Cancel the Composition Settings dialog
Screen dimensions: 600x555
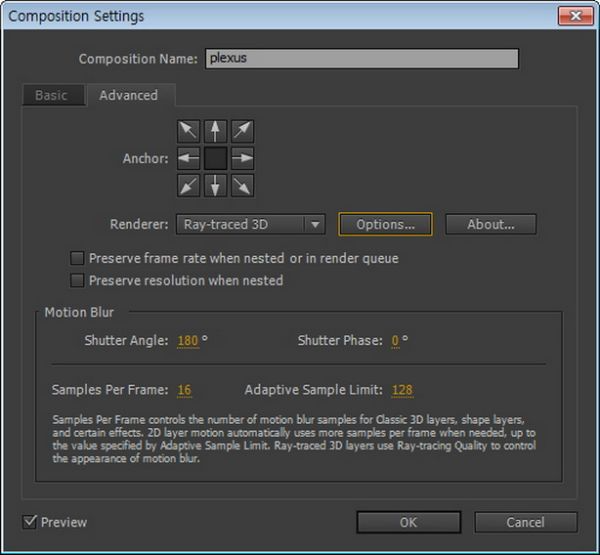click(x=526, y=522)
